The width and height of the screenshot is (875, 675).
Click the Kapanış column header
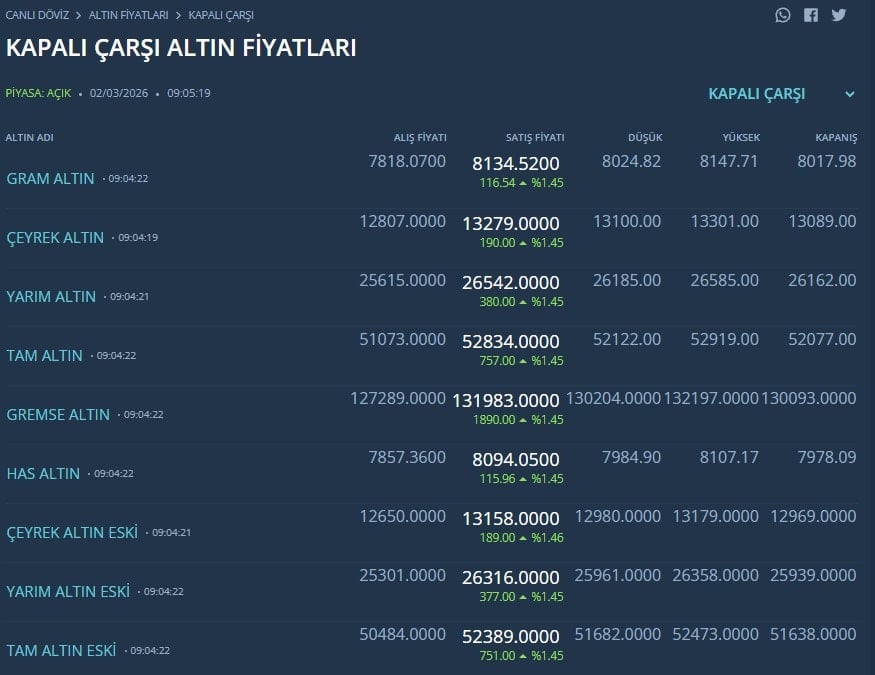click(836, 137)
